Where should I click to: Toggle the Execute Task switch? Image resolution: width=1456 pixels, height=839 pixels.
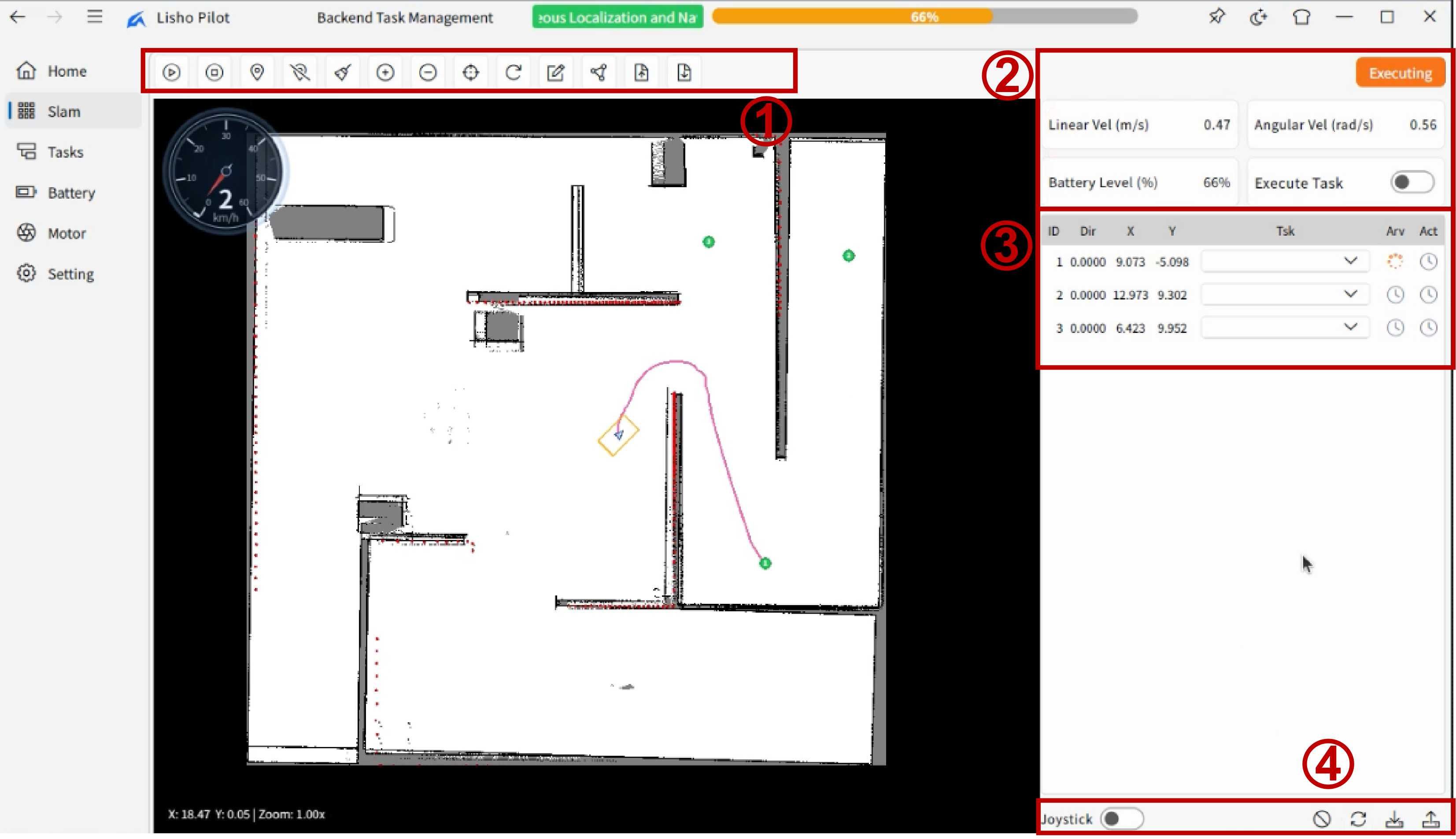[x=1412, y=183]
